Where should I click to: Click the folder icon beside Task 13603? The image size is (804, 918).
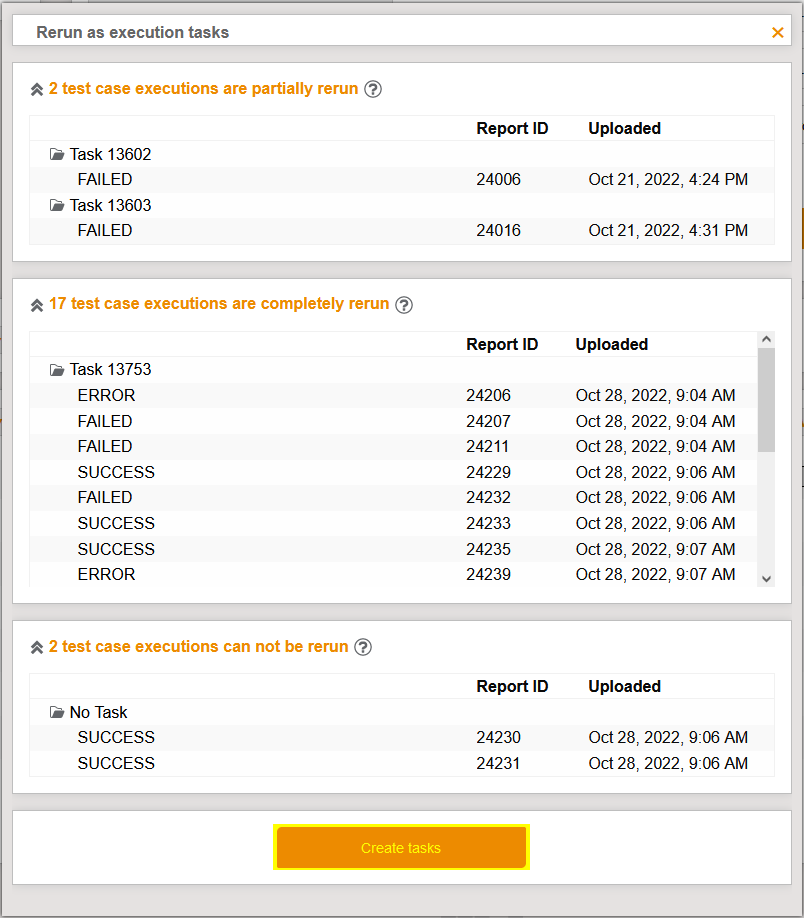56,205
